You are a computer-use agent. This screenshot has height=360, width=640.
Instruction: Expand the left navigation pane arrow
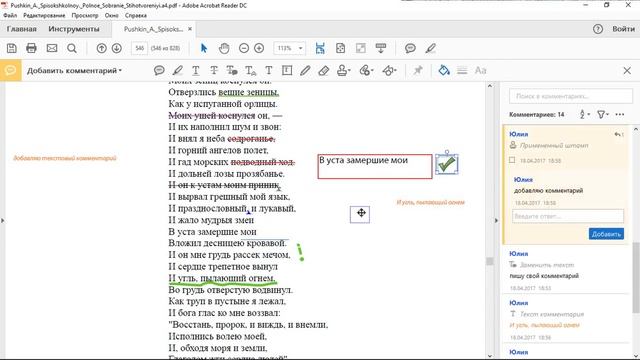[3, 220]
